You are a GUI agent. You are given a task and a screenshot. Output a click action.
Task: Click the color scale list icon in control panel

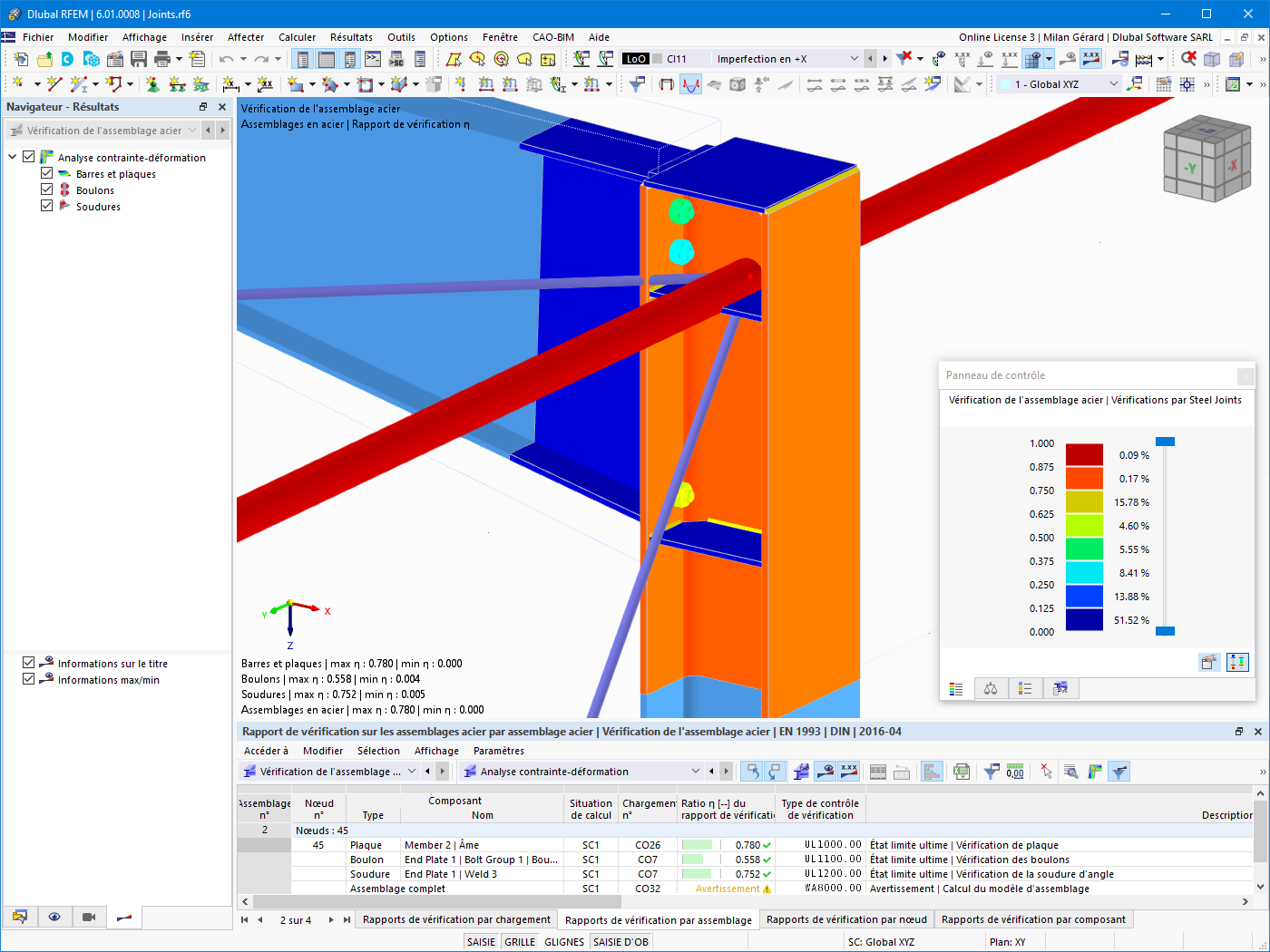(956, 689)
